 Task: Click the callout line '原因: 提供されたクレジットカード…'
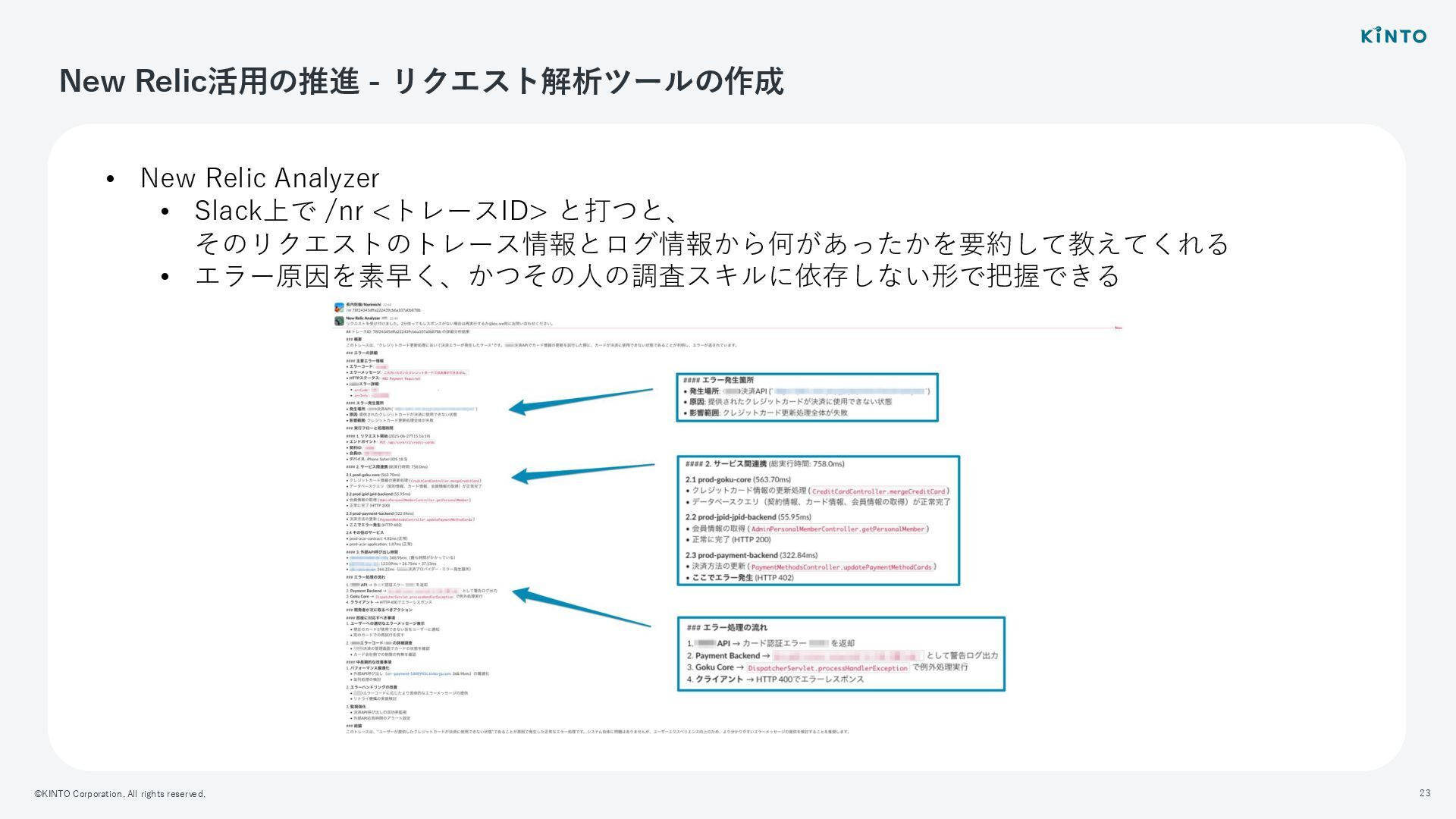tap(787, 402)
